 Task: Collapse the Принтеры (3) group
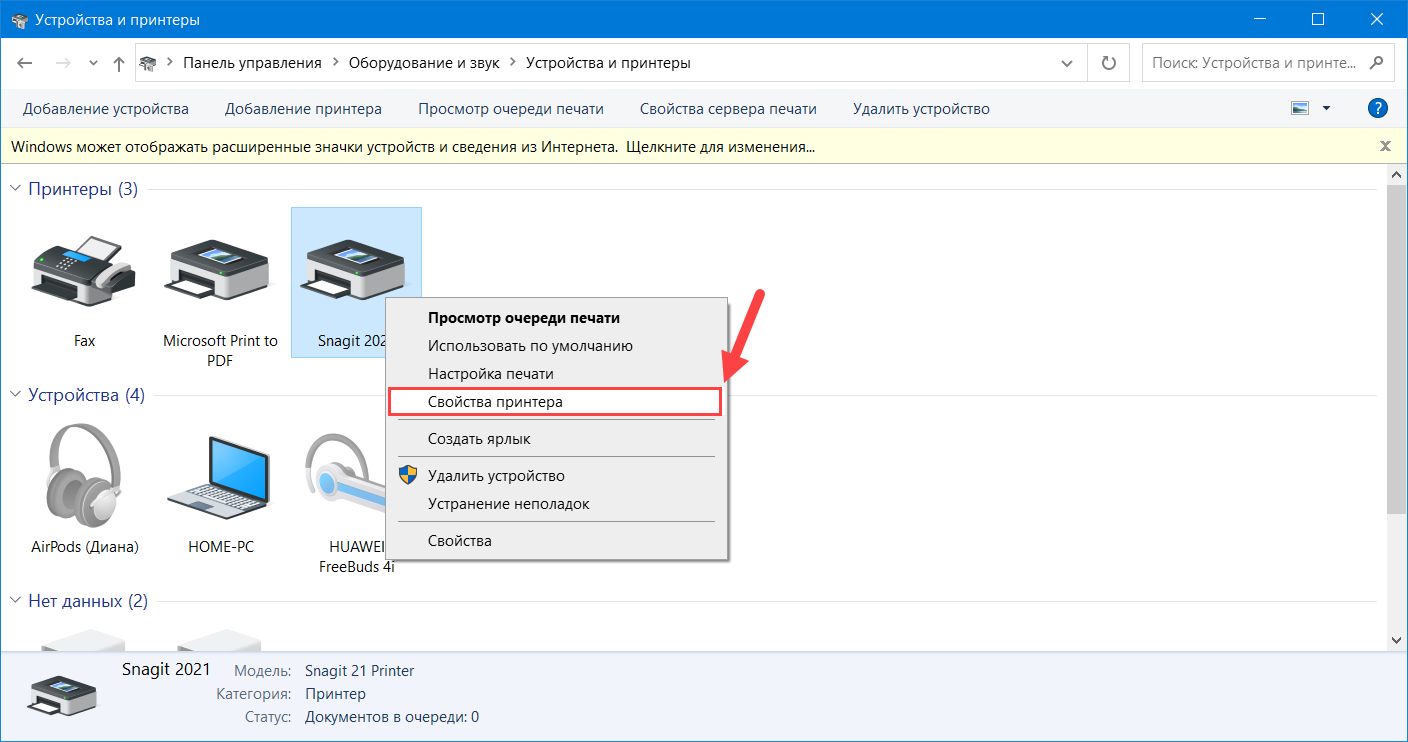(x=16, y=189)
